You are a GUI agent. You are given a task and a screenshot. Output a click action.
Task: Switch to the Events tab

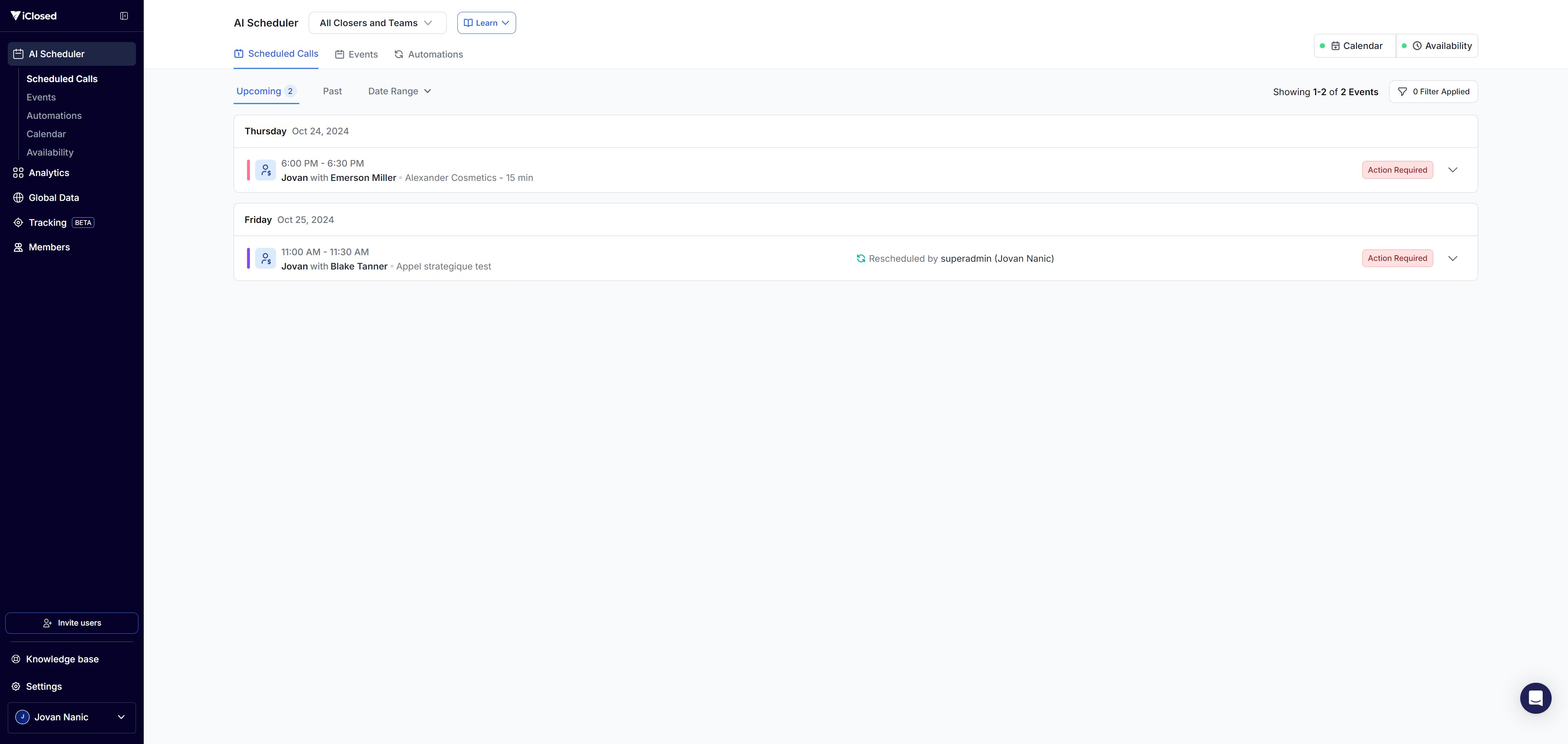click(x=356, y=54)
